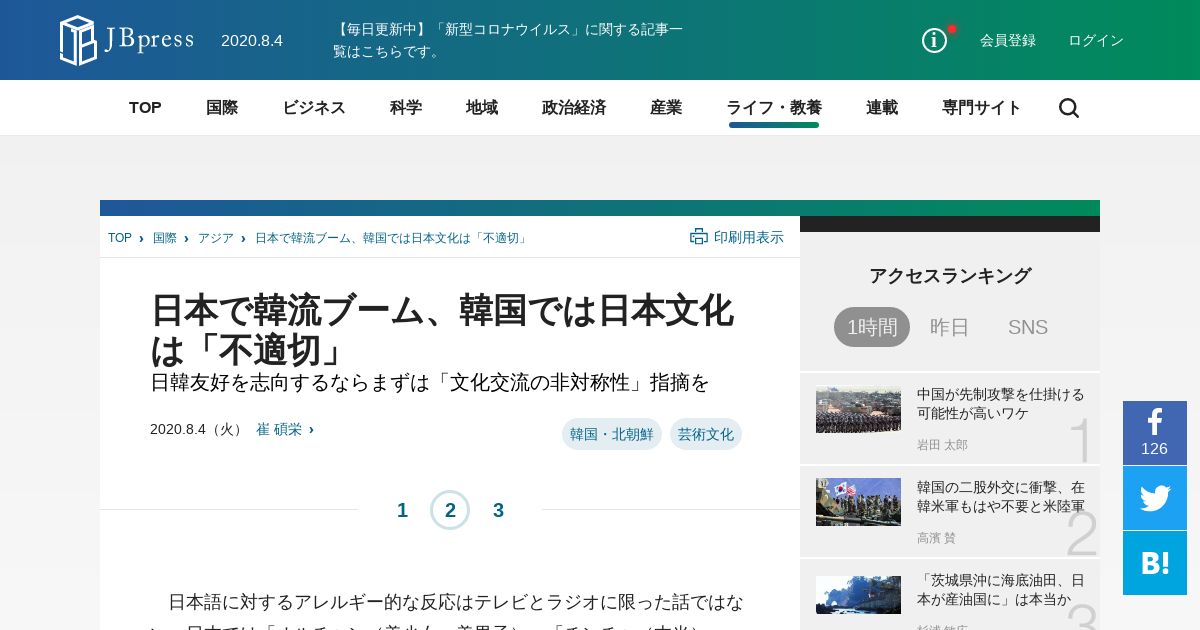The image size is (1200, 630).
Task: Select current article page 2
Action: (450, 510)
